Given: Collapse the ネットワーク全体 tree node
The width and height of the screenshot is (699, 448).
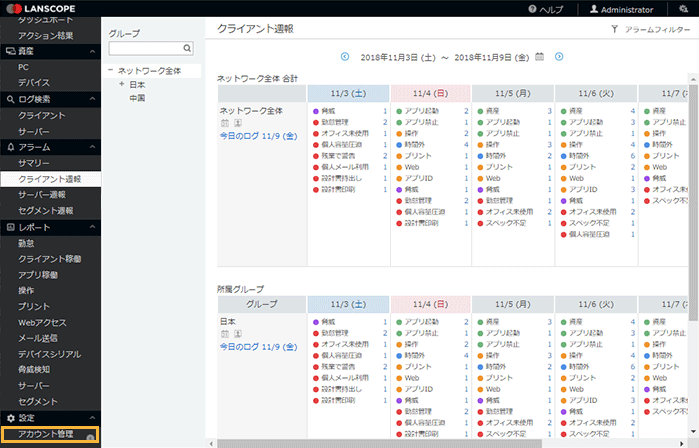Looking at the screenshot, I should coord(111,71).
